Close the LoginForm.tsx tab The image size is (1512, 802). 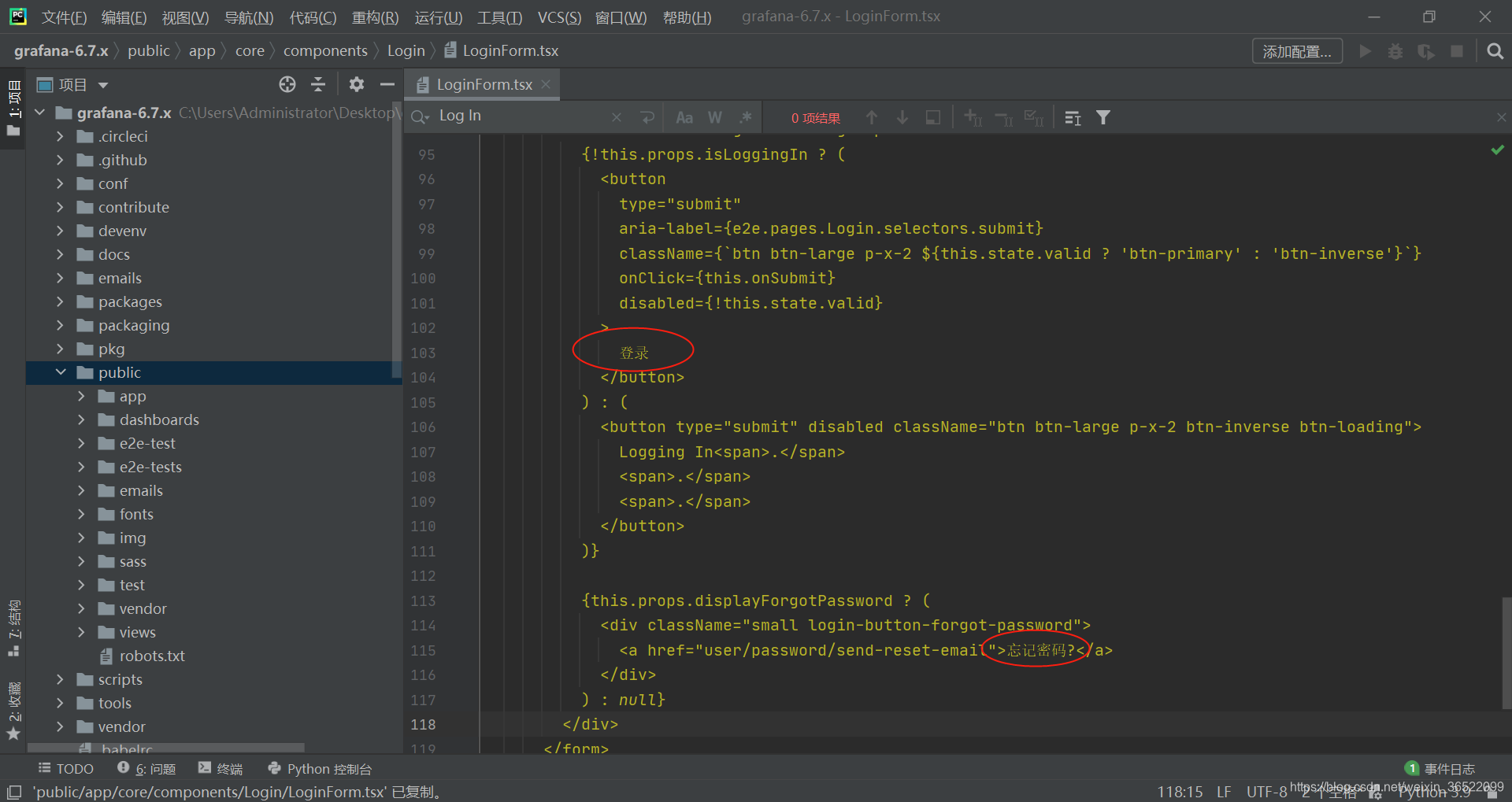point(546,84)
